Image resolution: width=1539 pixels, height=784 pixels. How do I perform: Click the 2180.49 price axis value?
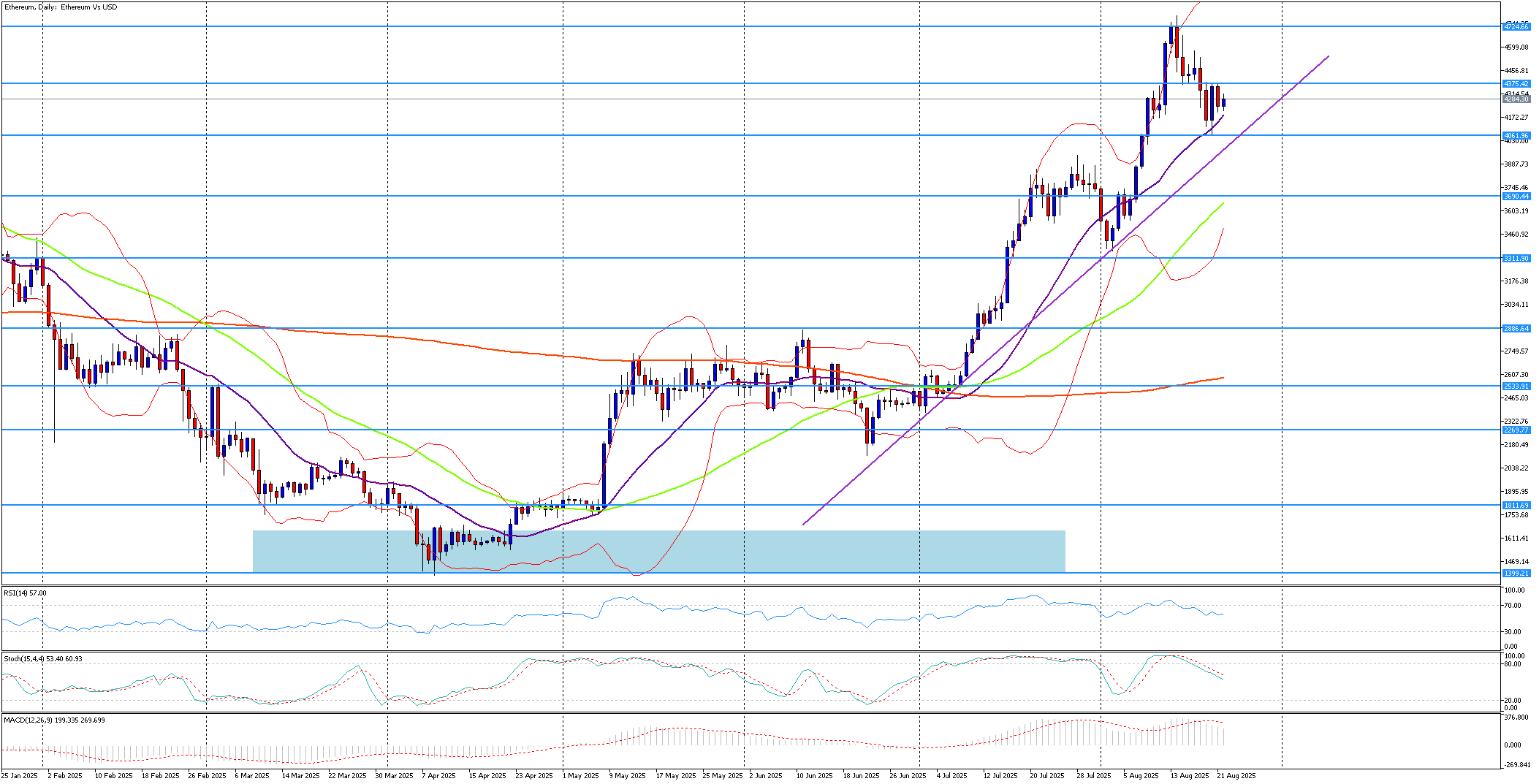(x=1516, y=445)
